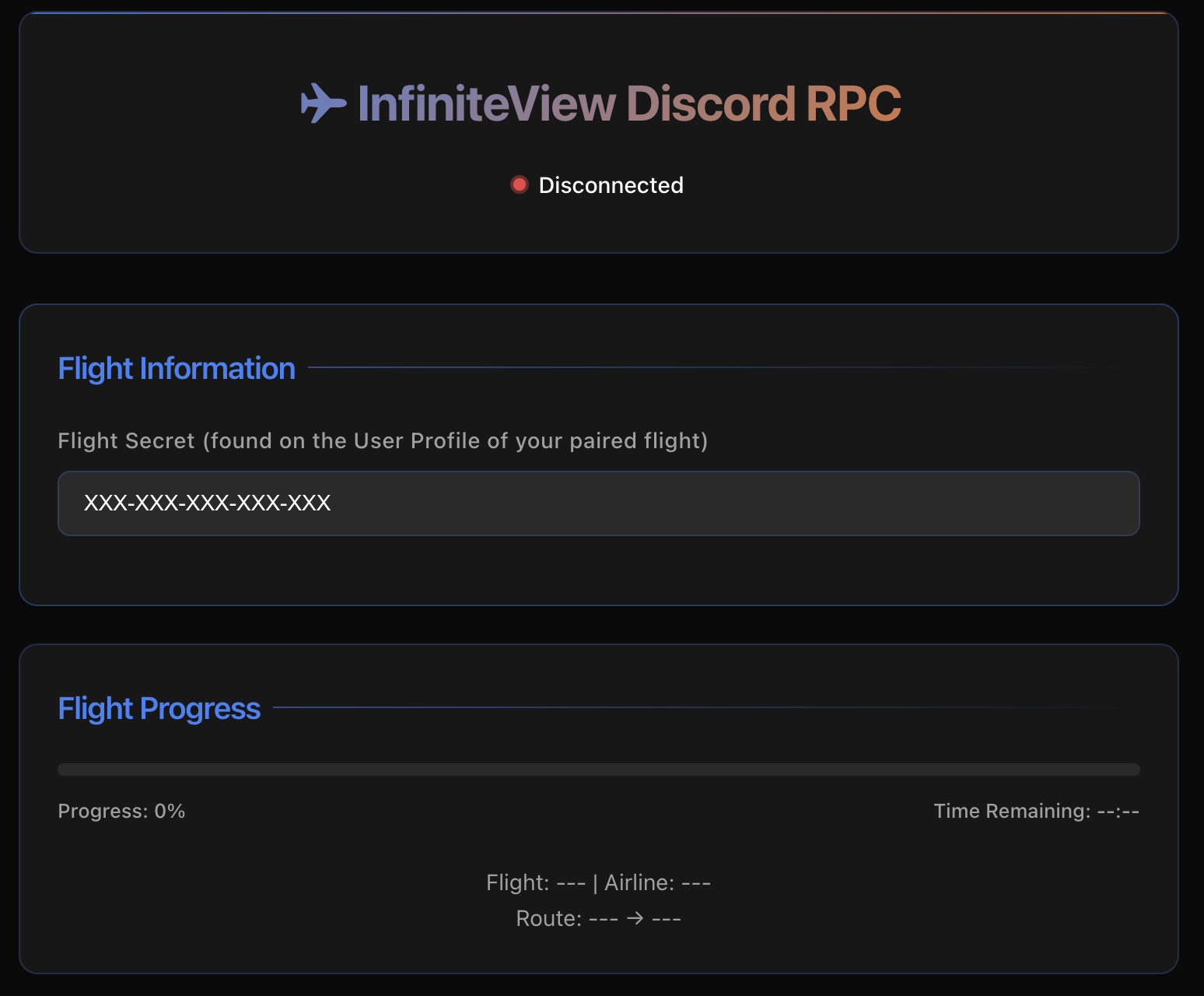The image size is (1204, 996).
Task: Click the InfiniteView Discord RPC title
Action: pyautogui.click(x=628, y=103)
